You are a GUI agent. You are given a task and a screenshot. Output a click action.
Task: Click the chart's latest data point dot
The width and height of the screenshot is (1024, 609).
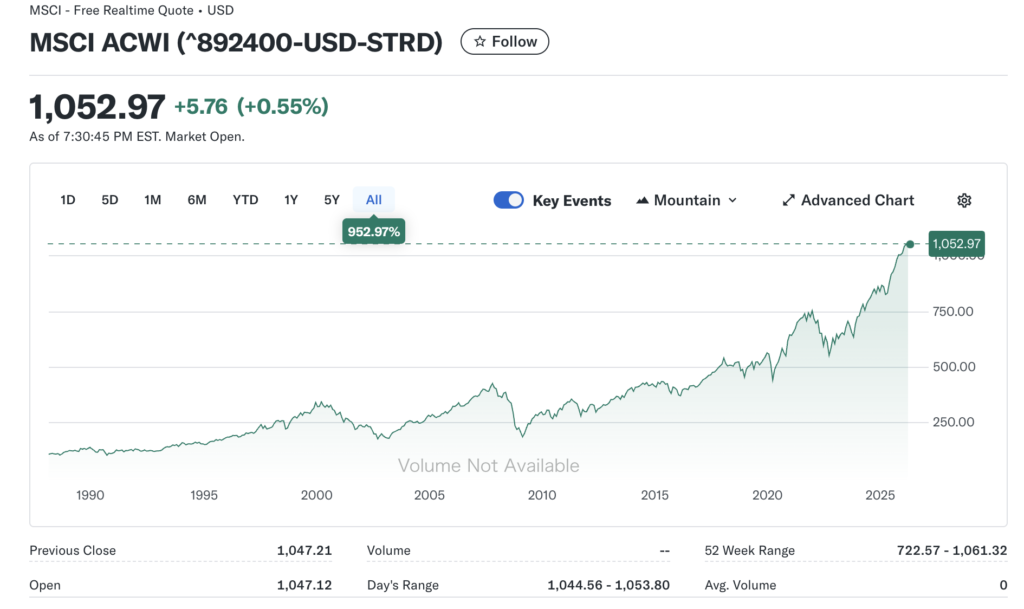click(x=909, y=244)
